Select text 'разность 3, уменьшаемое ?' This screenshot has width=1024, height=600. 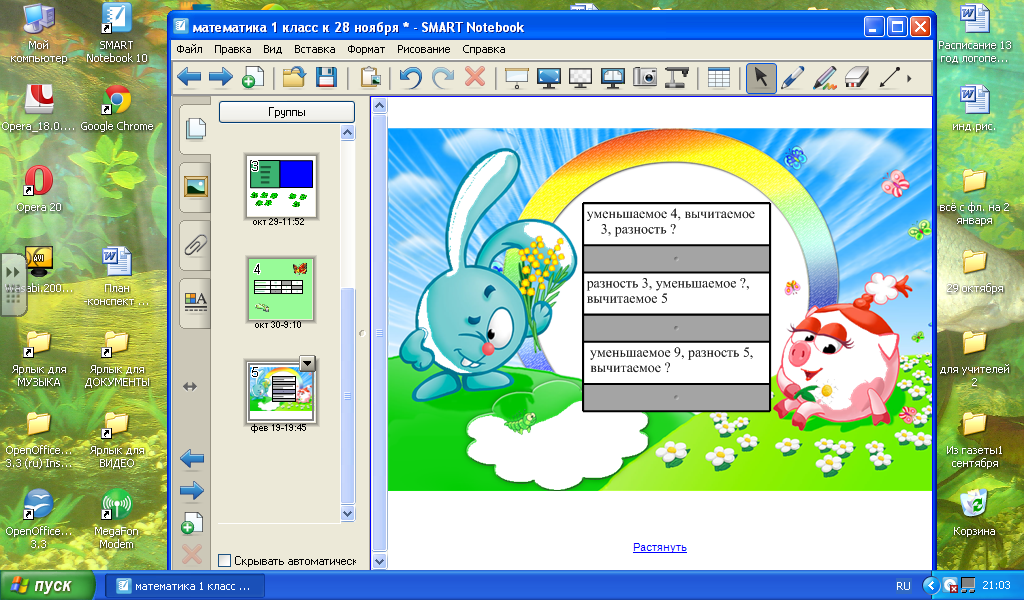(x=668, y=283)
